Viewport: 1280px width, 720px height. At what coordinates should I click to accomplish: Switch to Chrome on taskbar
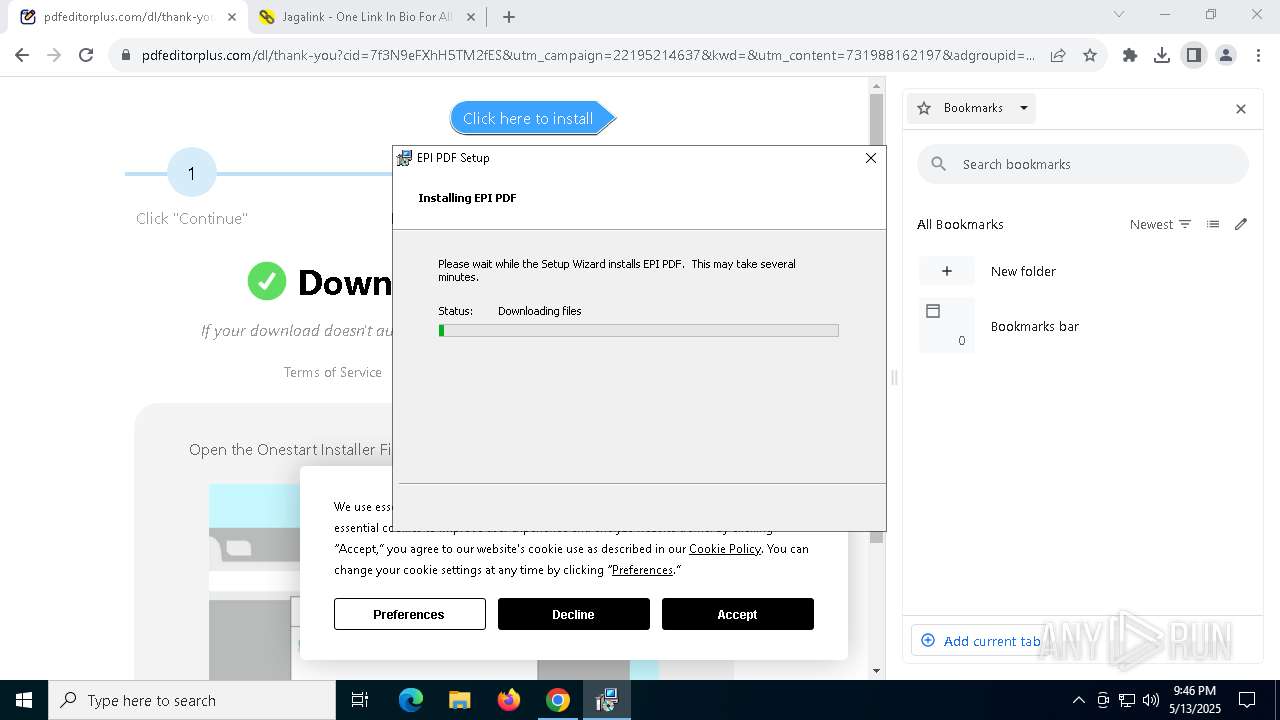tap(558, 700)
